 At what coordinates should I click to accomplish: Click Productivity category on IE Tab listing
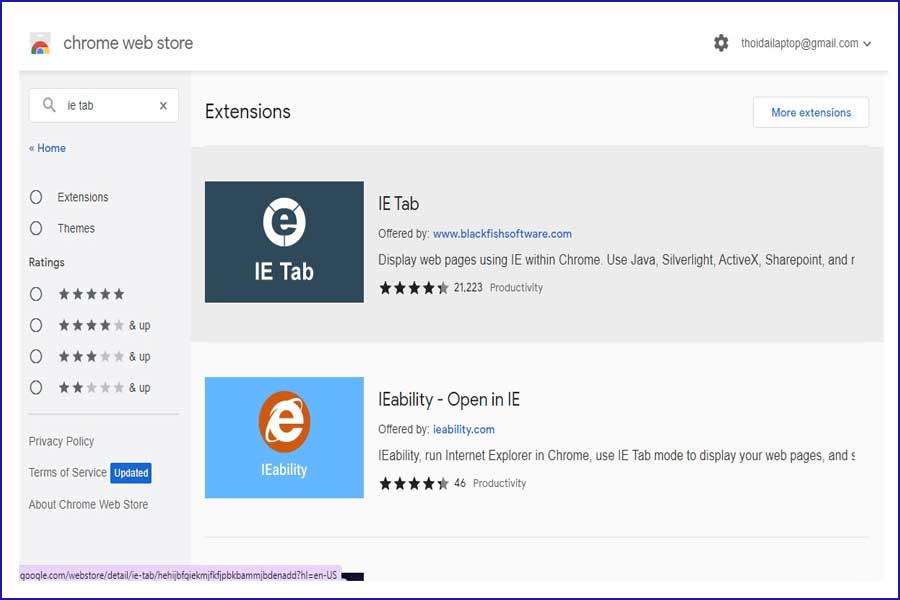(x=516, y=288)
